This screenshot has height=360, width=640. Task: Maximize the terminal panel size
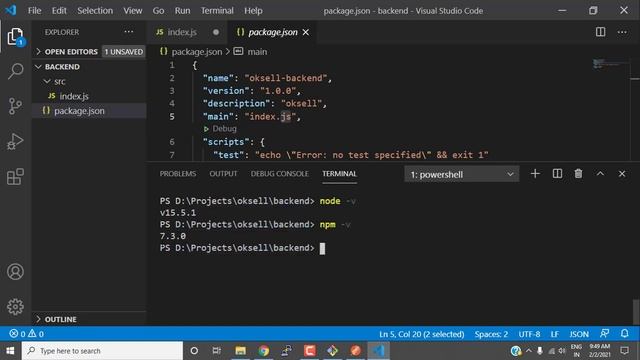[600, 174]
